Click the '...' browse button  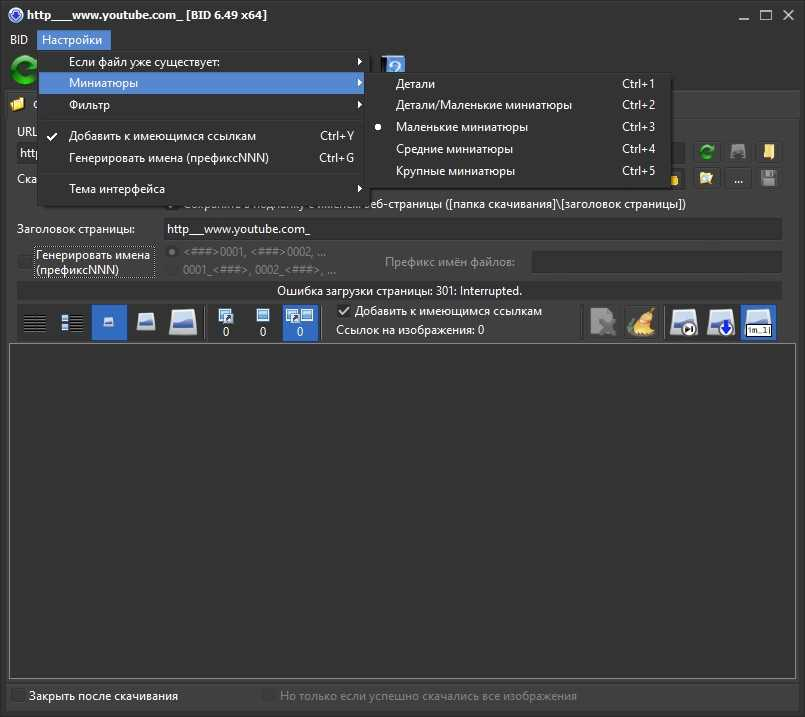point(738,178)
